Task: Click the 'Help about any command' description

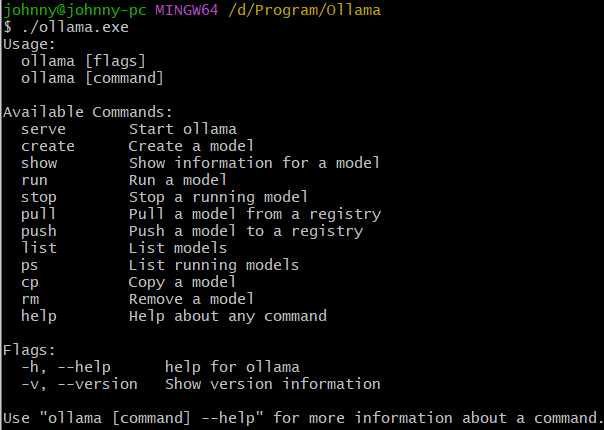Action: pos(228,316)
